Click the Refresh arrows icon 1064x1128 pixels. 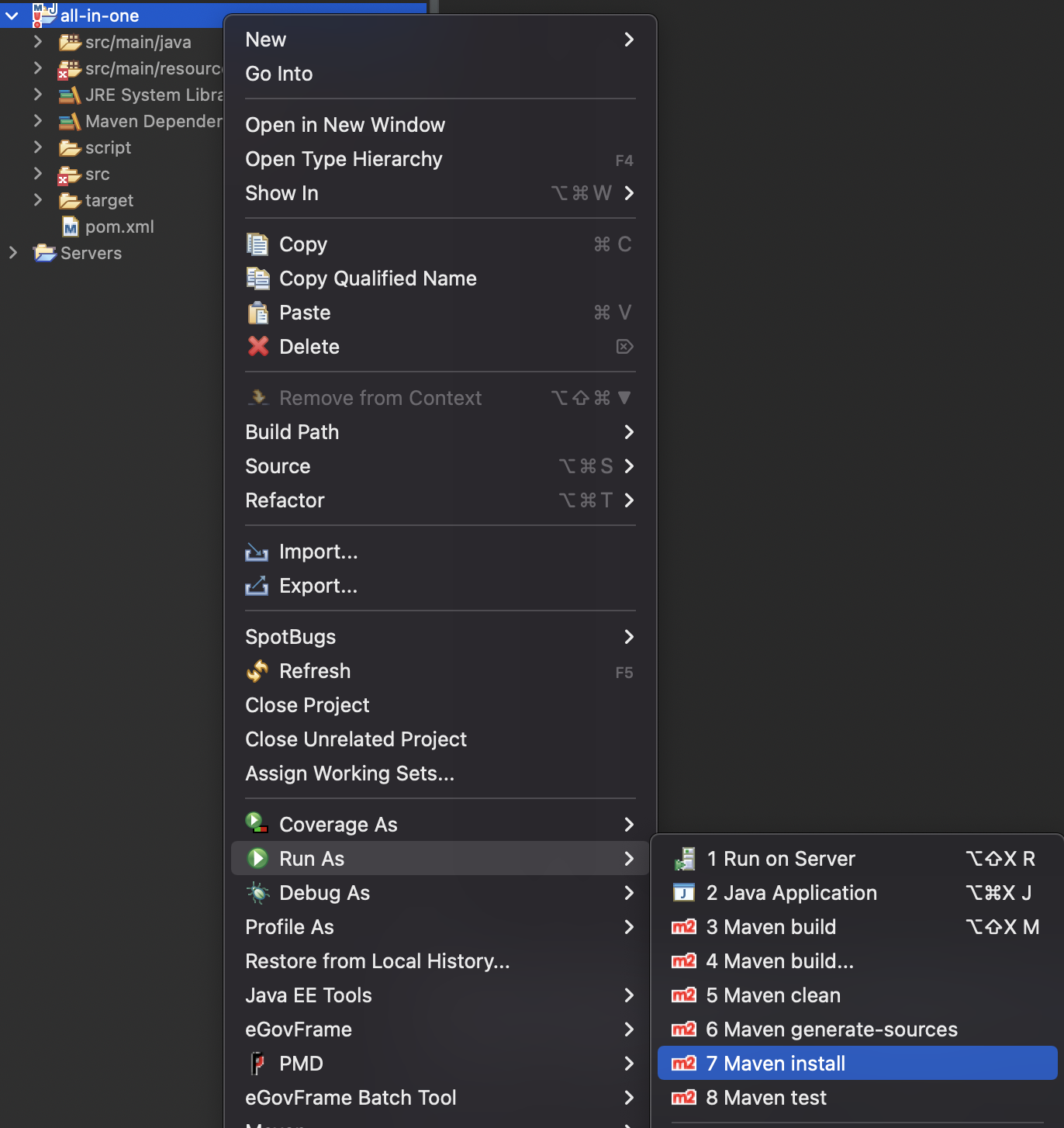(257, 671)
